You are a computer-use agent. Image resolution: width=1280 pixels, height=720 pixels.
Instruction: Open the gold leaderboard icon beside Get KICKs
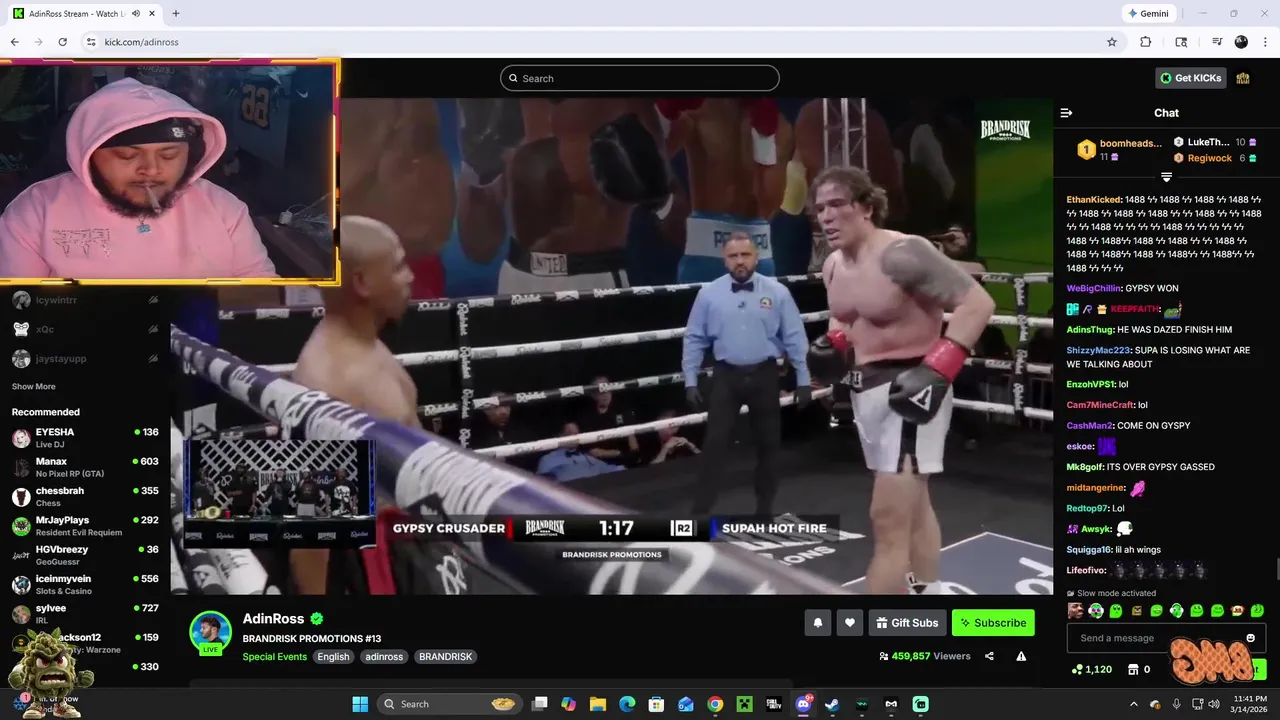coord(1243,78)
